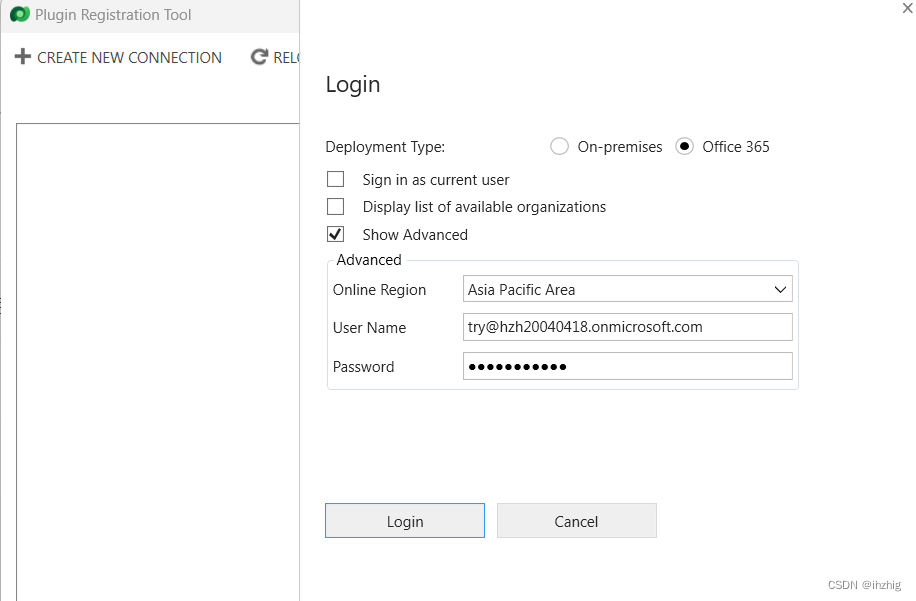The image size is (916, 601).
Task: Click the empty connection list panel
Action: pos(158,362)
